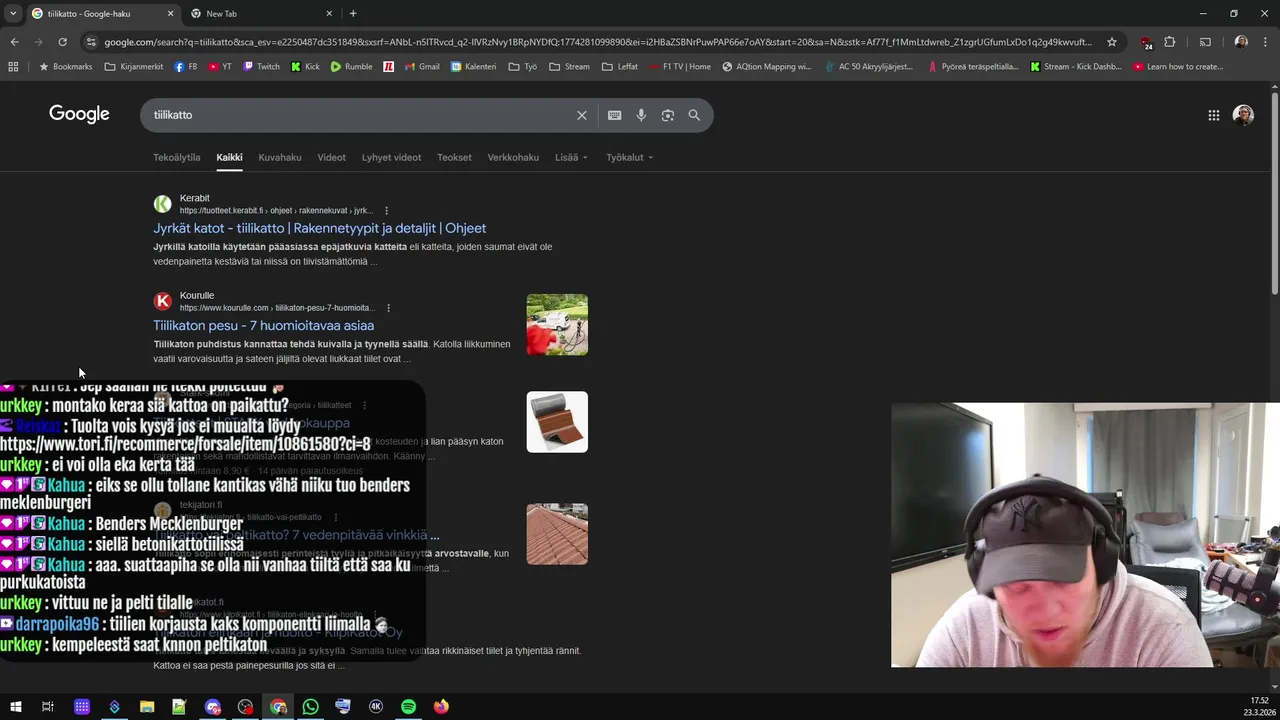Screen dimensions: 1280x720
Task: Open the options dots for Kourulle result
Action: click(x=388, y=308)
